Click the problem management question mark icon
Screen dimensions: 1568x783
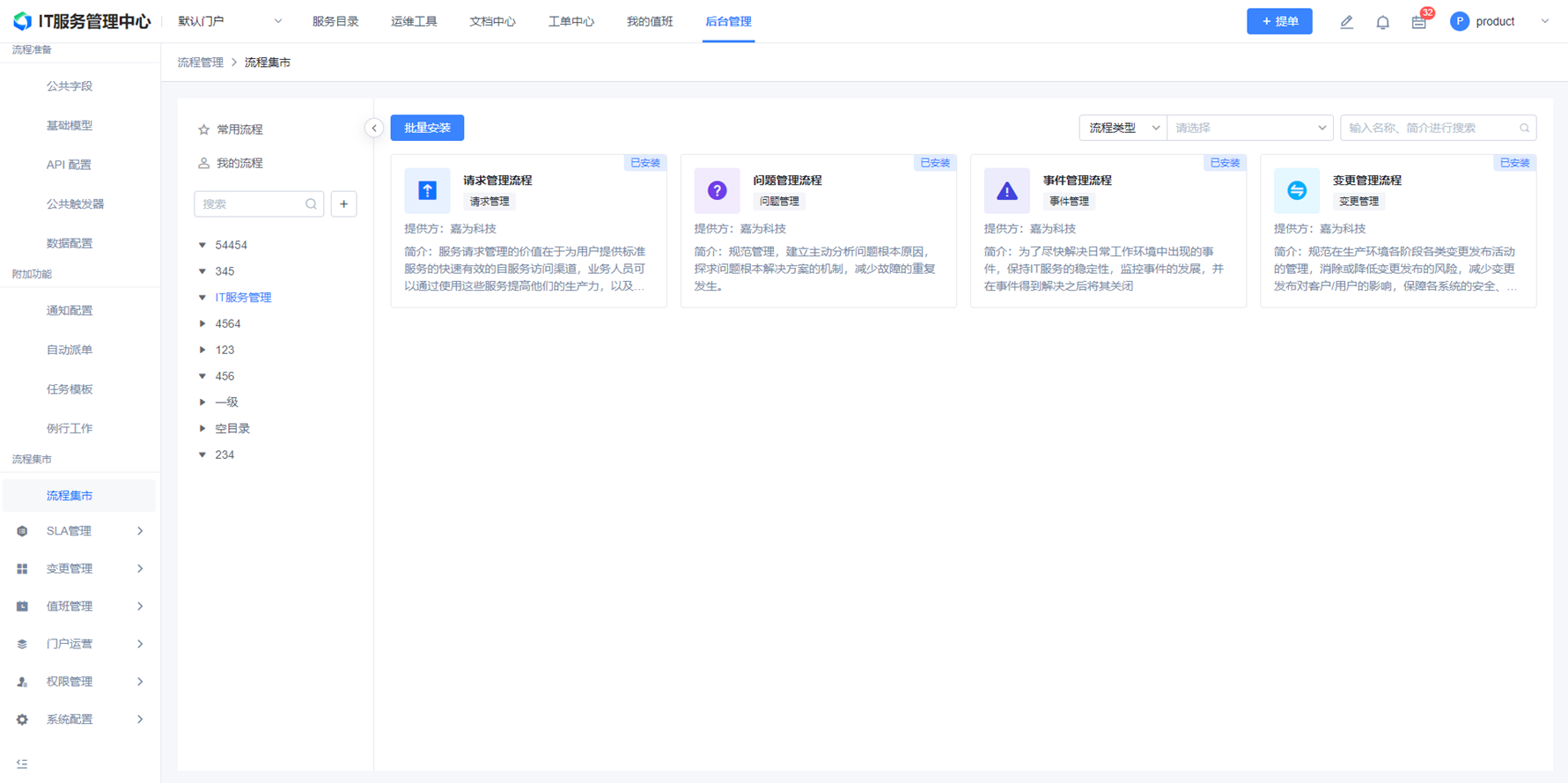click(x=717, y=191)
